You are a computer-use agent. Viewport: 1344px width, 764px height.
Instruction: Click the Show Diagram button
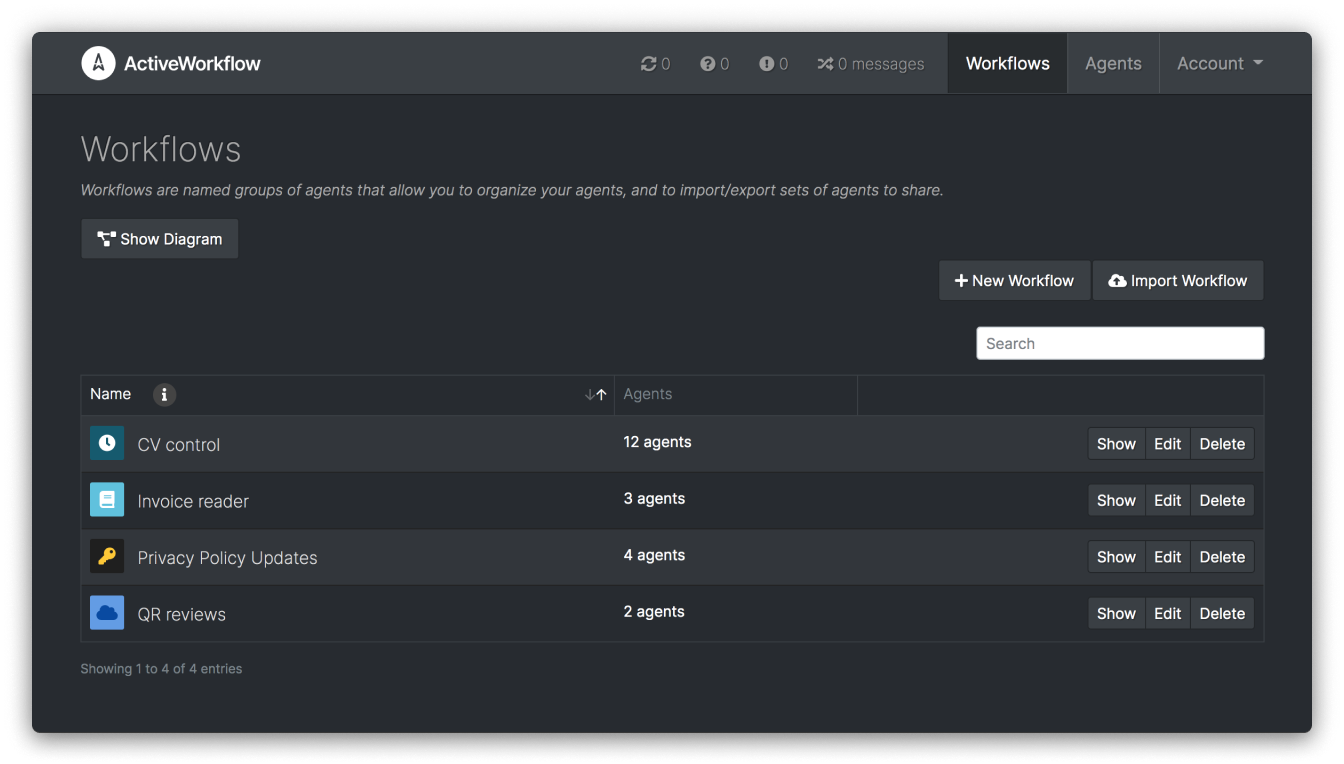tap(160, 239)
